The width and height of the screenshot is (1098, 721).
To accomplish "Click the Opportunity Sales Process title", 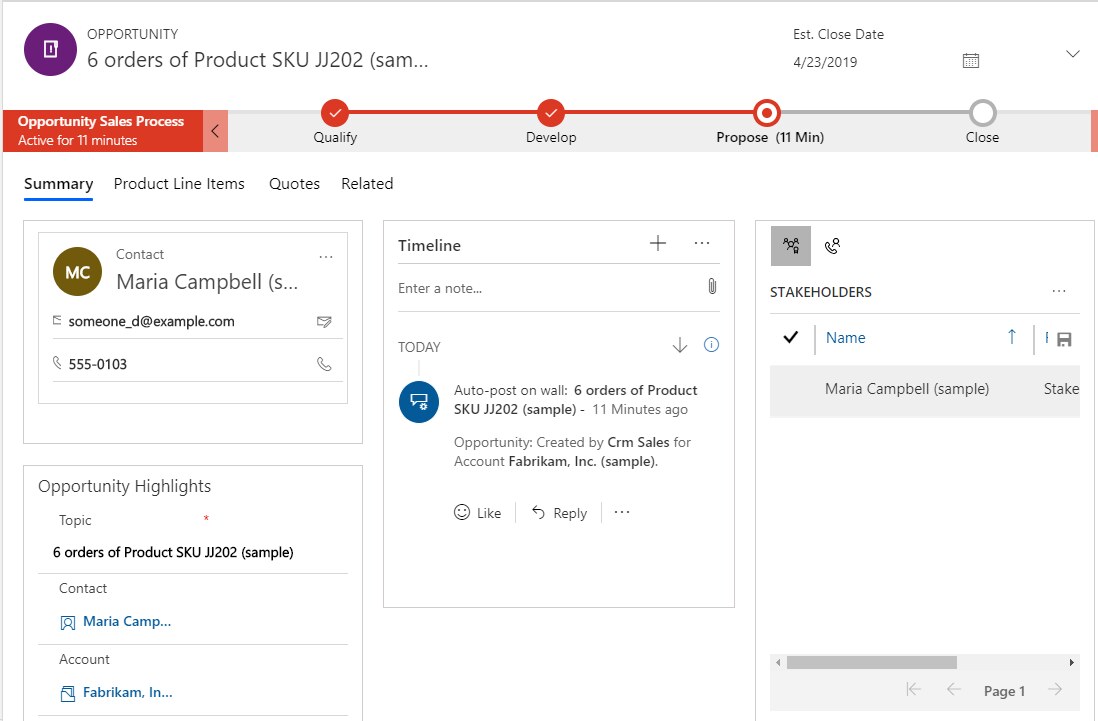I will pos(101,121).
